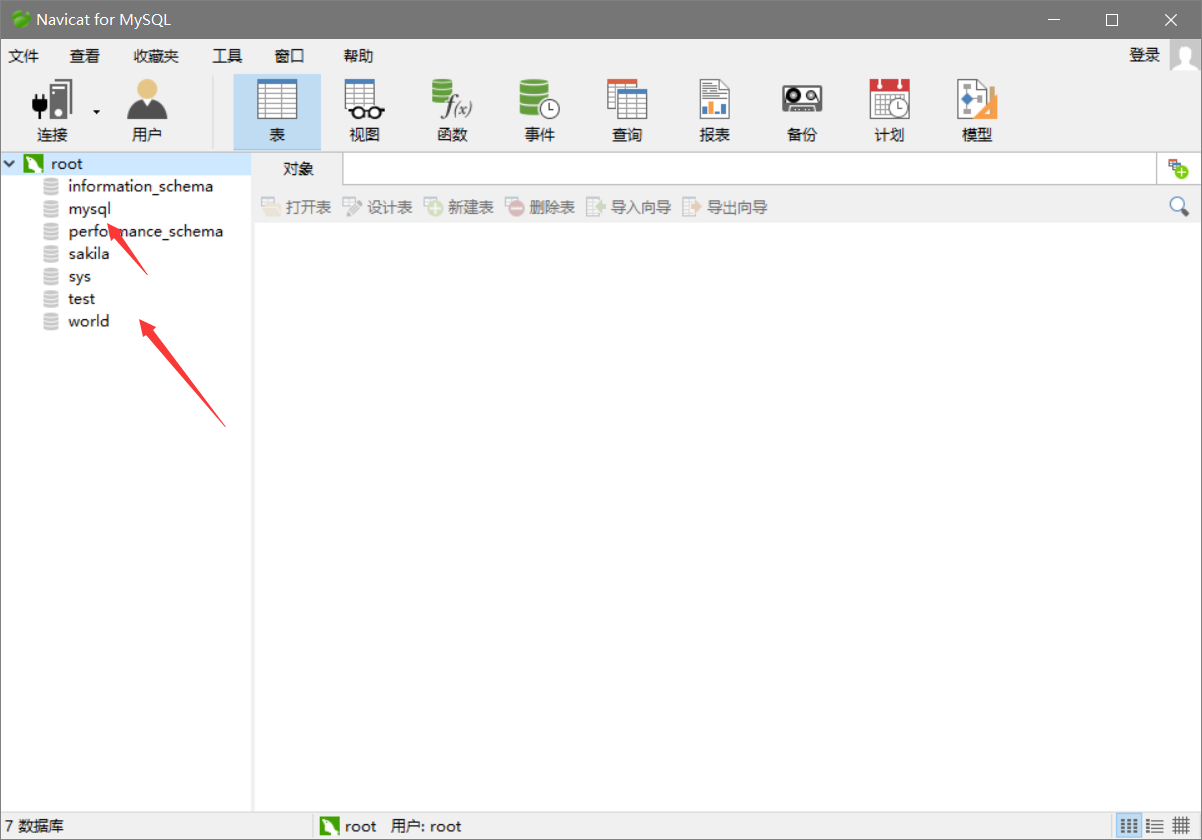Click the Navicat logo in title bar
Screen dimensions: 1202x840
click(20, 19)
